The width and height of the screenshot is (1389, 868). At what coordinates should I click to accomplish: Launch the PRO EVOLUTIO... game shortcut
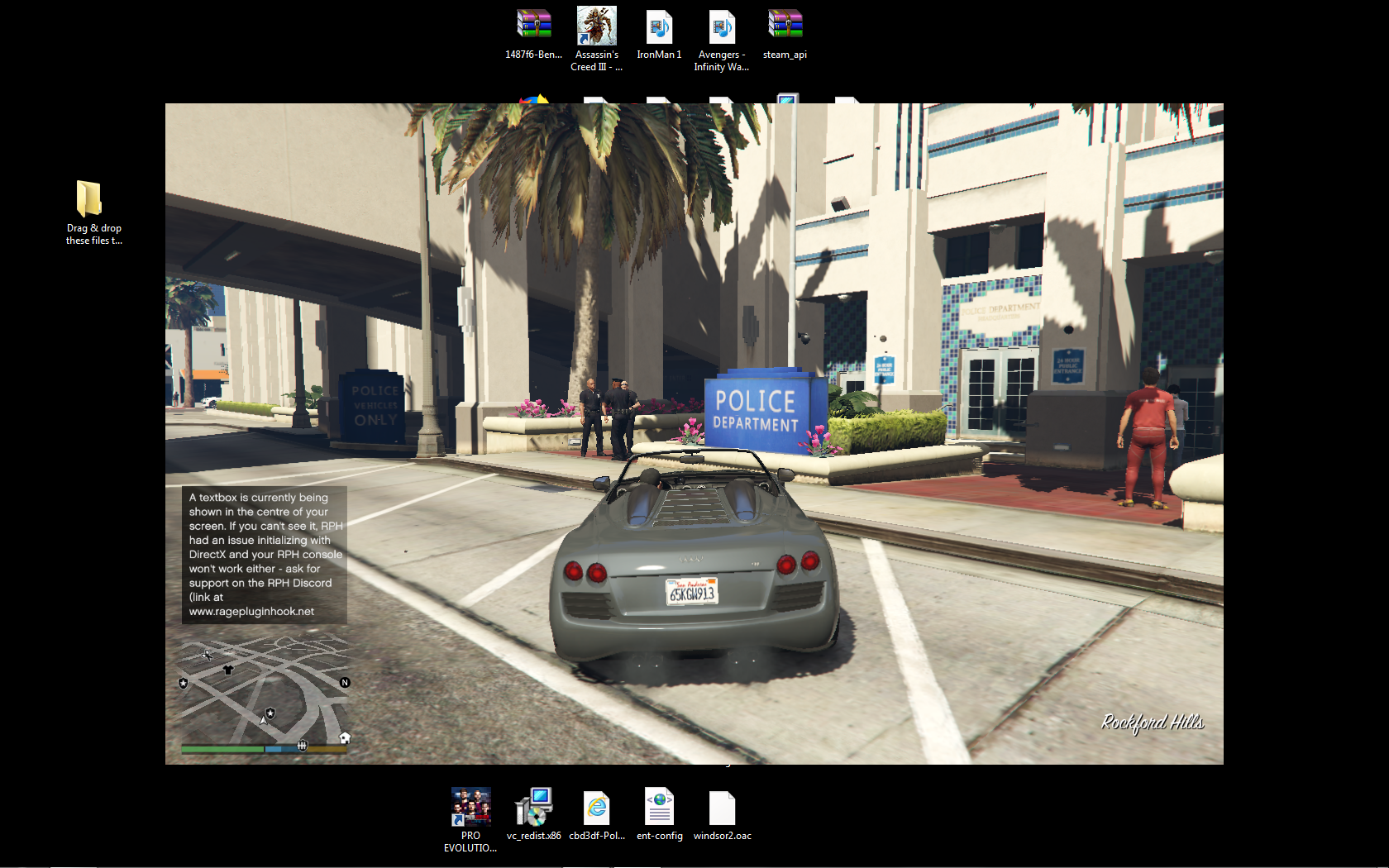click(x=470, y=819)
